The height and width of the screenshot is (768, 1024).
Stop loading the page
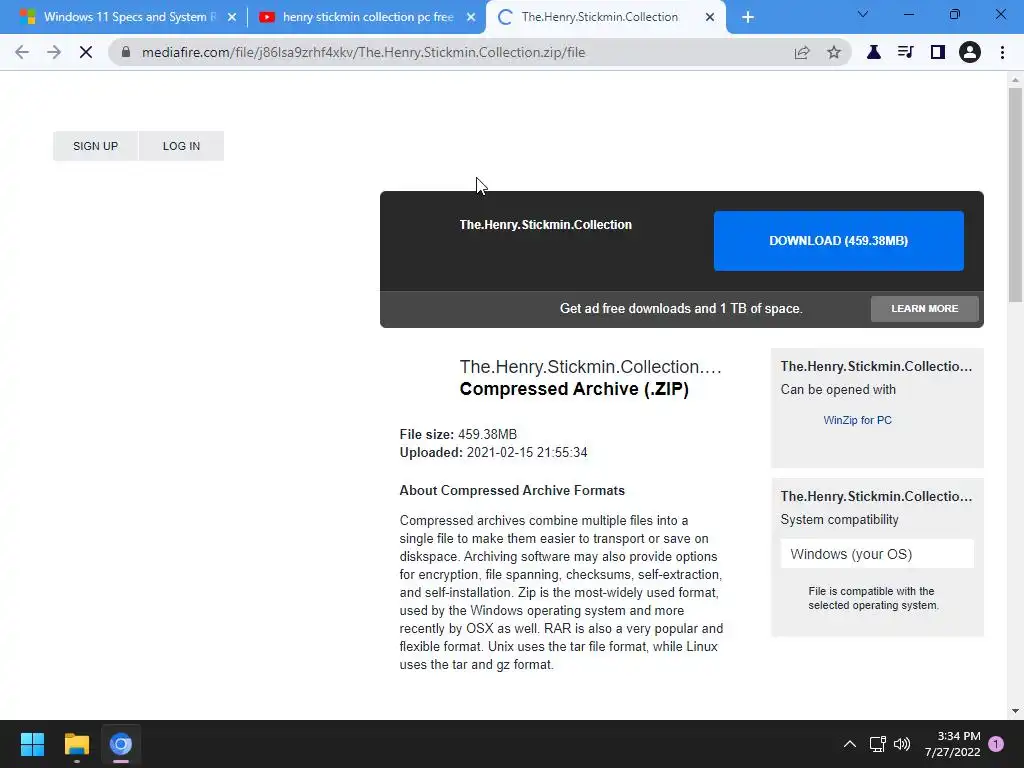coord(86,52)
